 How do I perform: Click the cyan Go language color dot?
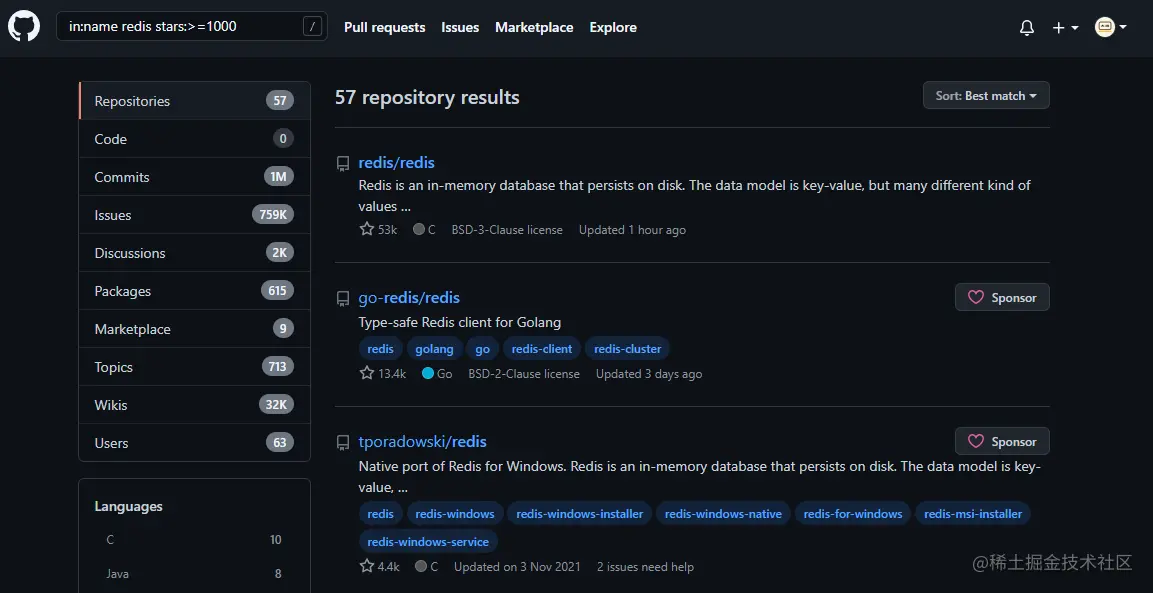[x=427, y=373]
